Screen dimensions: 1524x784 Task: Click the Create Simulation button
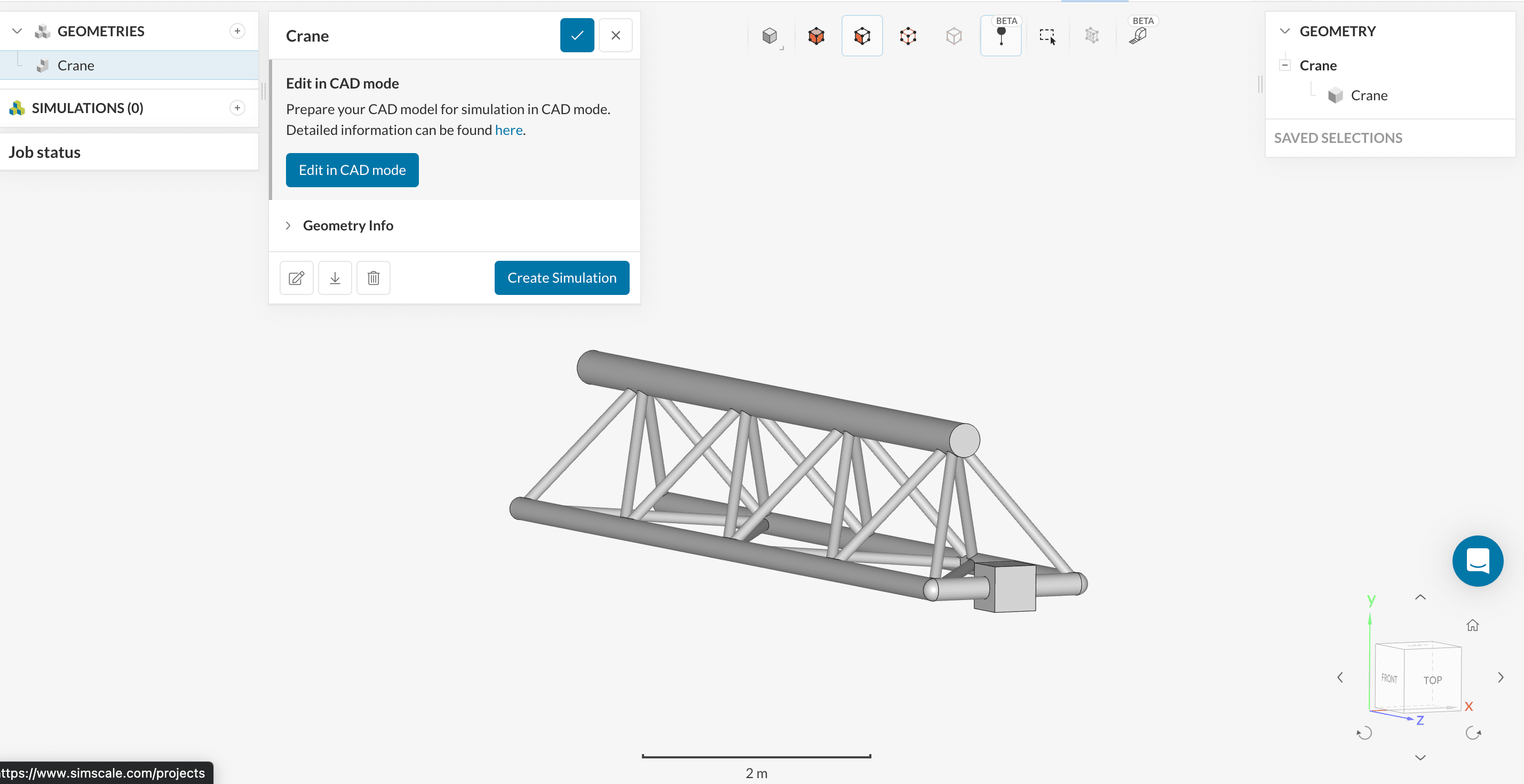click(561, 278)
